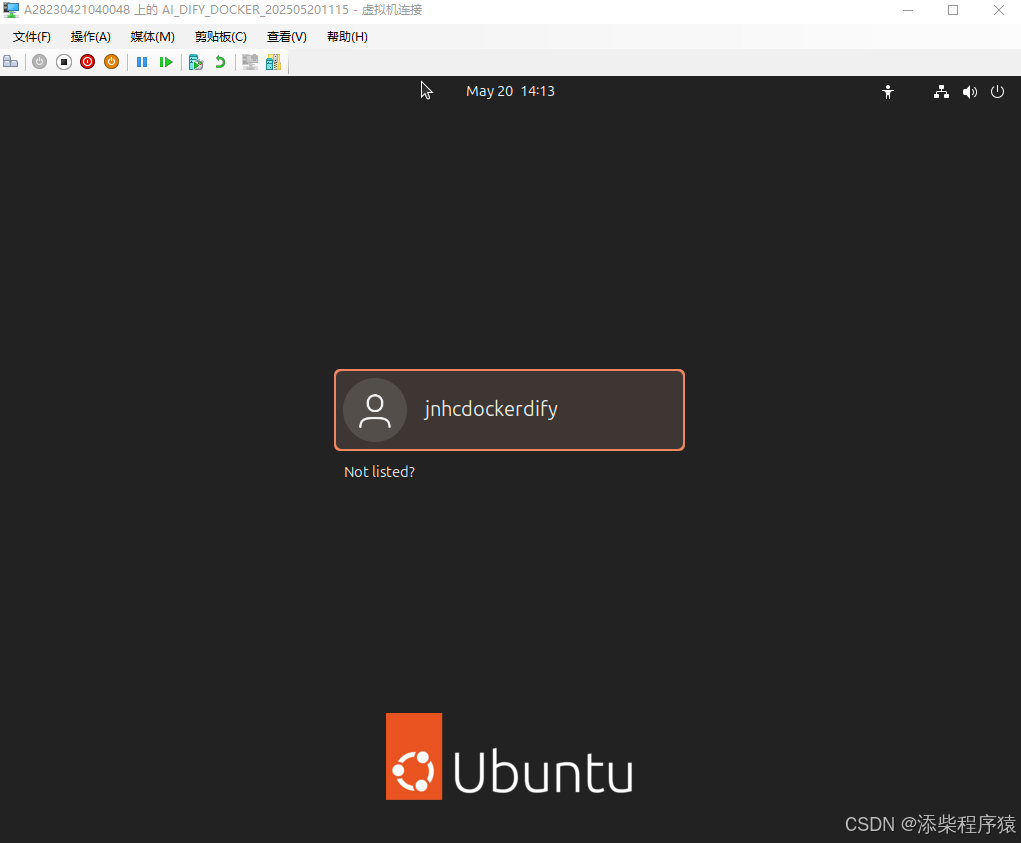Open the 操作(A) menu

(91, 37)
